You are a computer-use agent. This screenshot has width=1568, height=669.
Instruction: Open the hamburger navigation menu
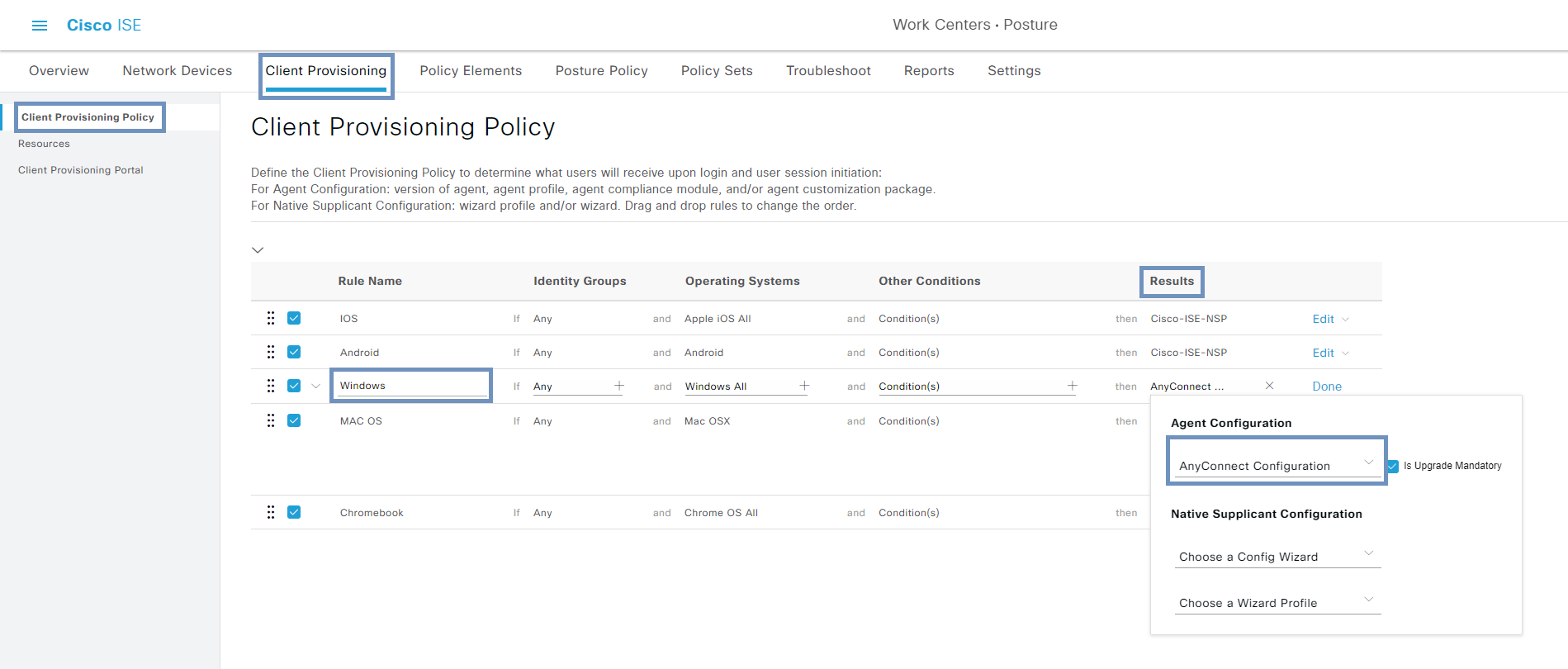click(x=40, y=26)
